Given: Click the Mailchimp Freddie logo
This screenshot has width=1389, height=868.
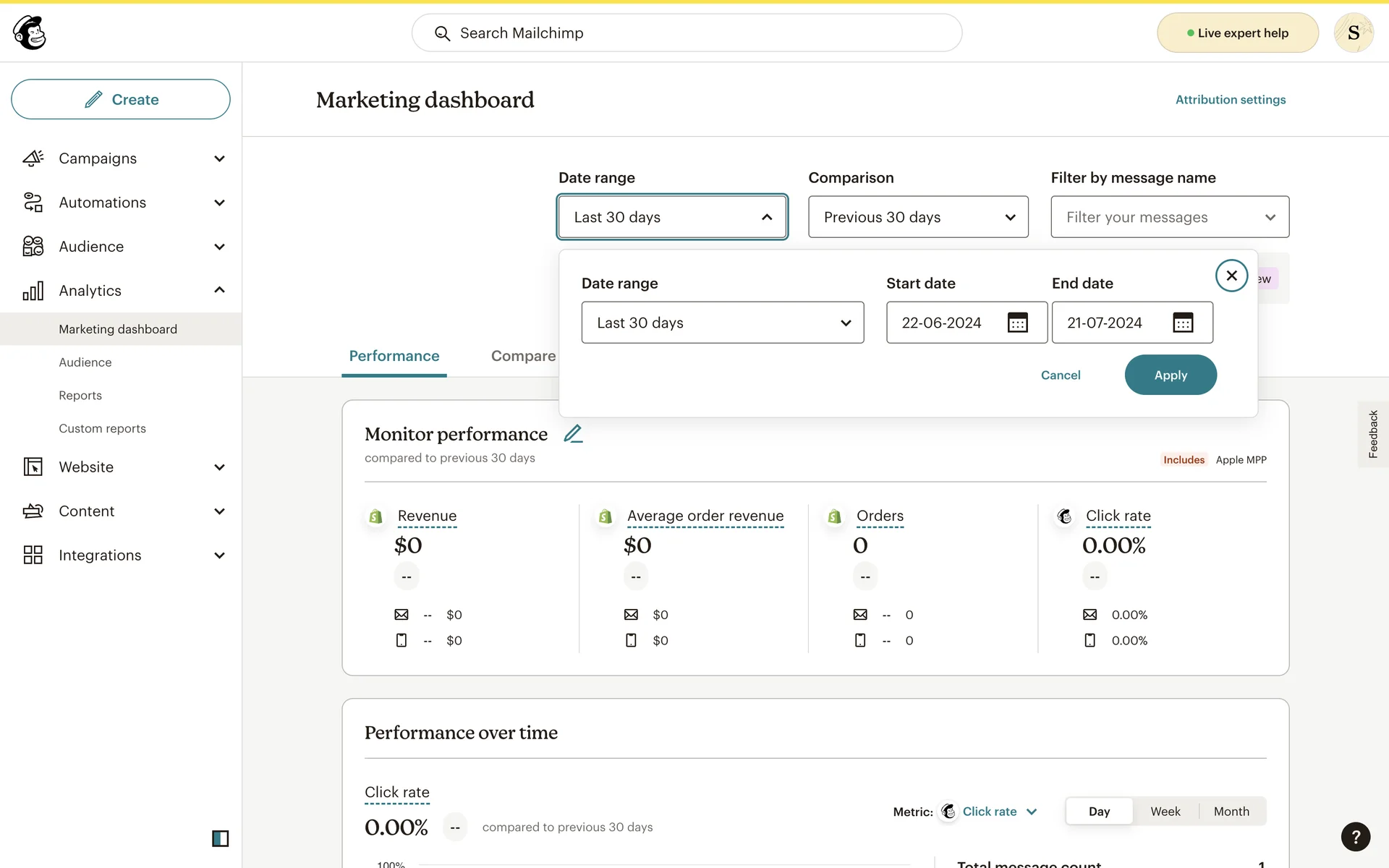Looking at the screenshot, I should [30, 33].
